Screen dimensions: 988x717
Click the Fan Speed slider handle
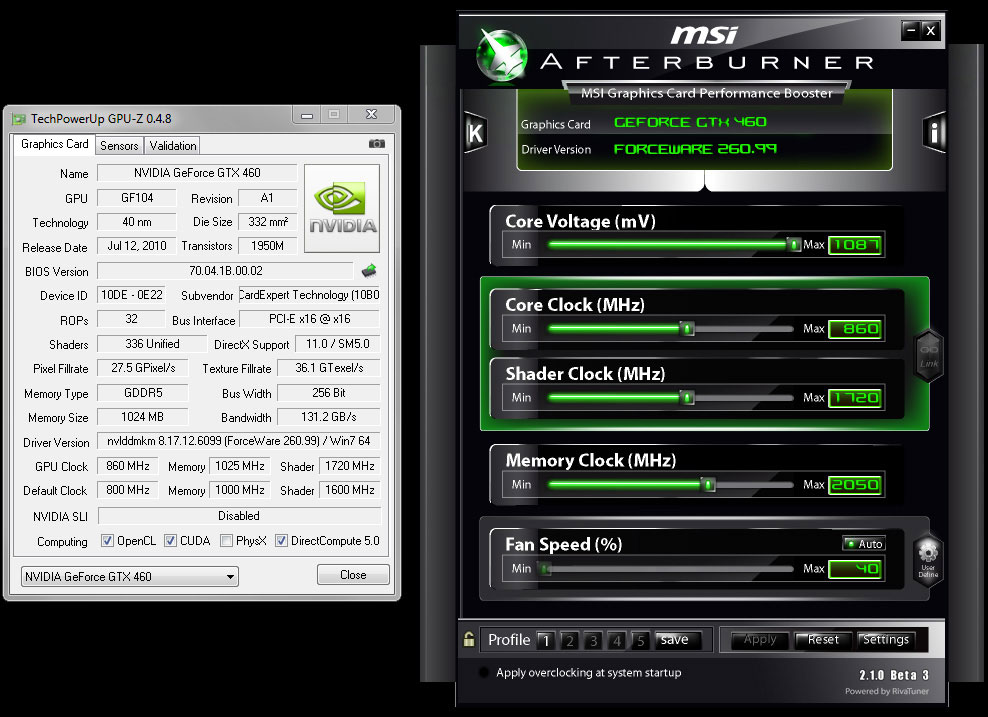[546, 569]
